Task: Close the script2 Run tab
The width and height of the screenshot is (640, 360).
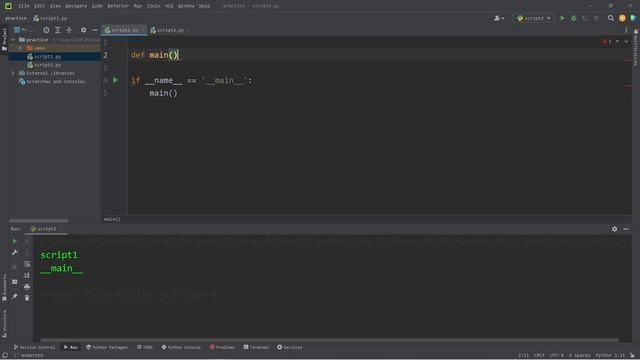Action: (x=61, y=229)
